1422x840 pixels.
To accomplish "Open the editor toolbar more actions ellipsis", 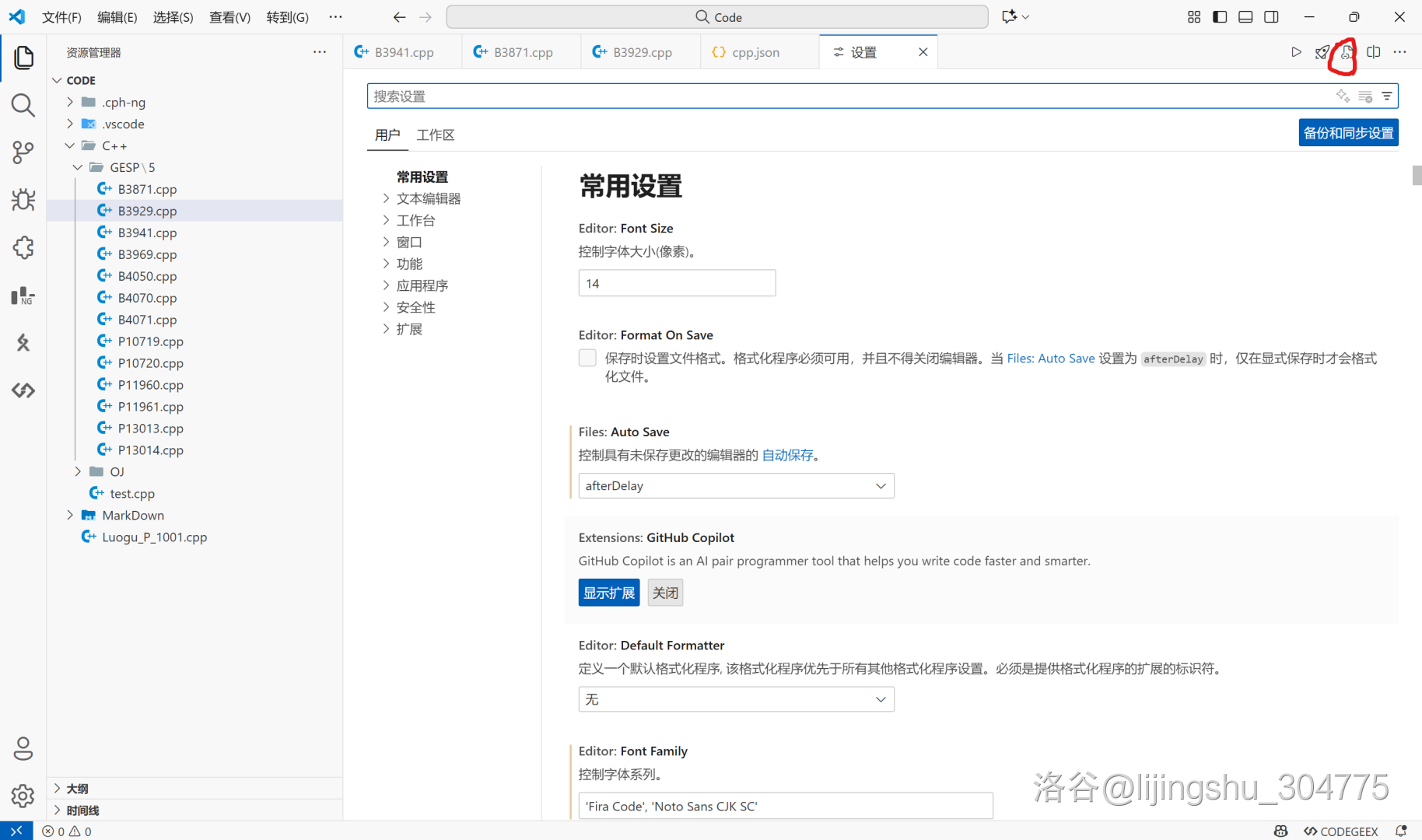I will tap(1400, 52).
